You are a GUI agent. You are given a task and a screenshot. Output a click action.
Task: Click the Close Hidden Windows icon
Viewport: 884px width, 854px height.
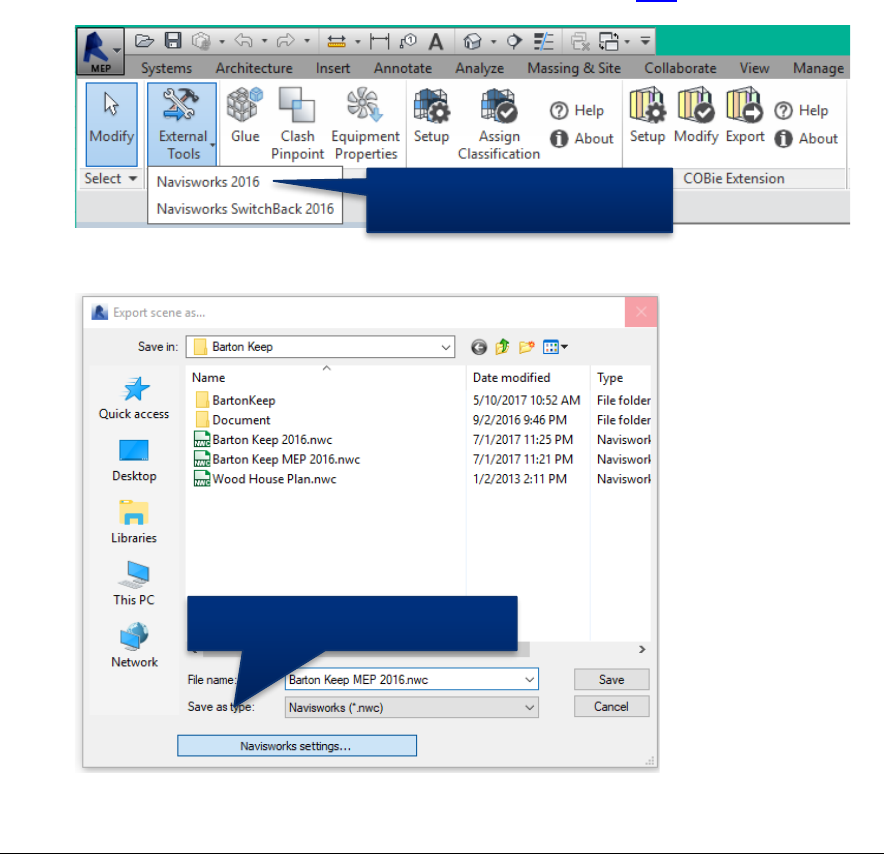[x=580, y=41]
